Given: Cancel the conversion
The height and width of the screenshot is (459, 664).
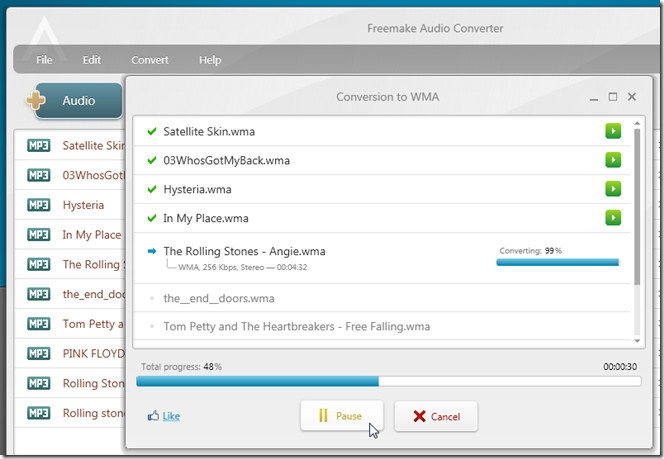Looking at the screenshot, I should coord(436,416).
